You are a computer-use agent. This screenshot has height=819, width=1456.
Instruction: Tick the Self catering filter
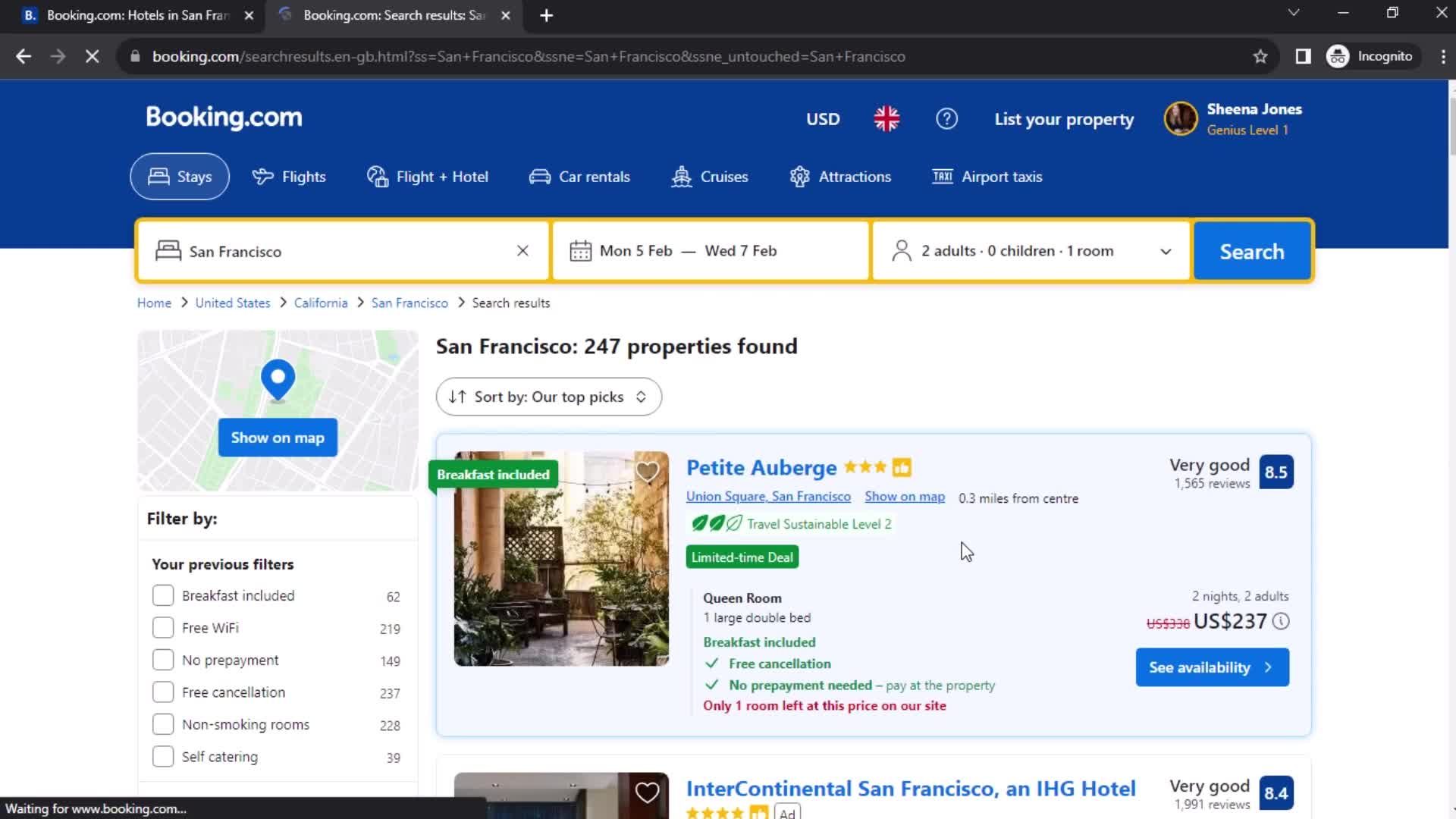click(163, 757)
